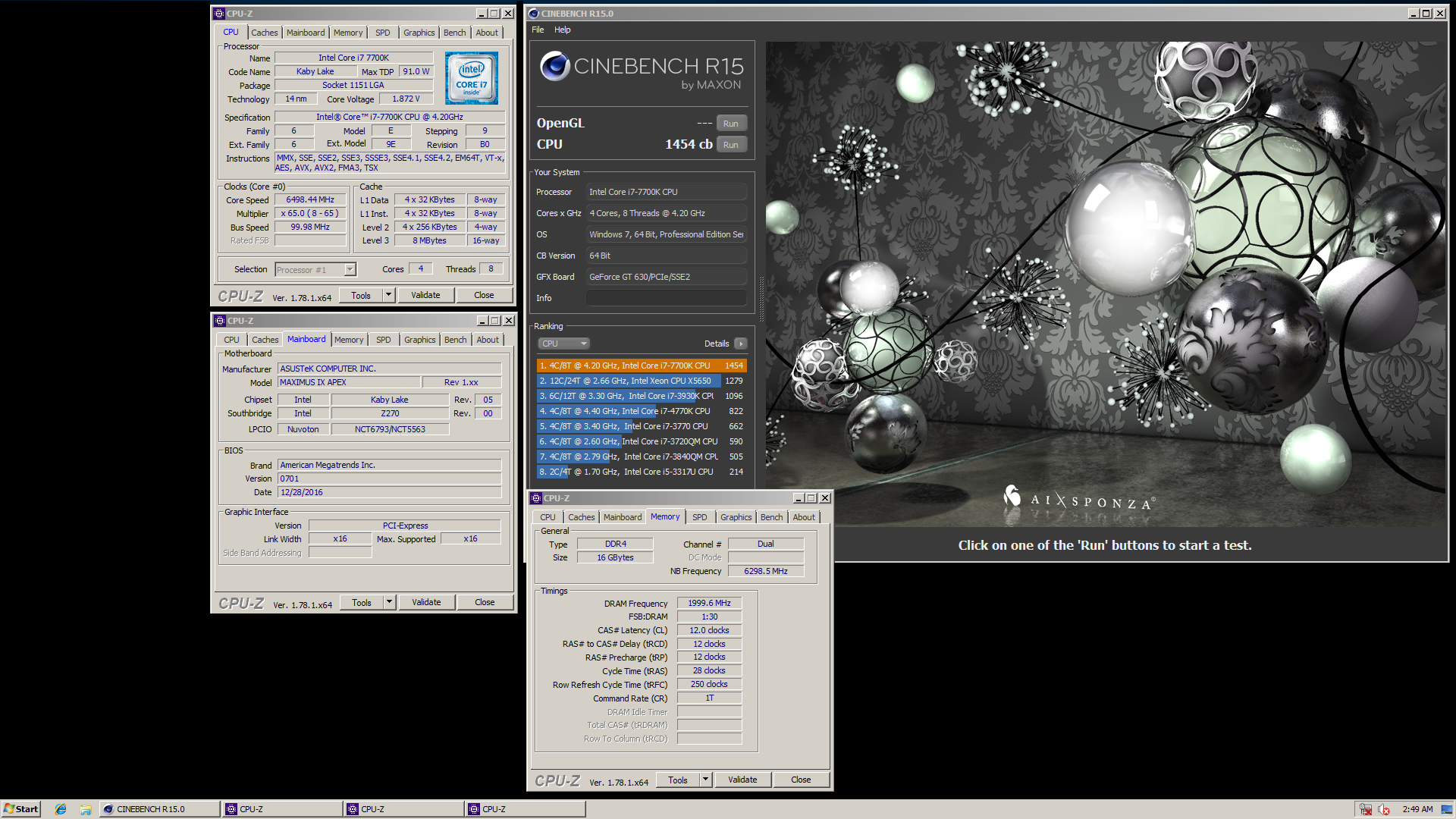1456x819 pixels.
Task: Expand Tools arrow in Memory CPU-Z window
Action: point(705,780)
